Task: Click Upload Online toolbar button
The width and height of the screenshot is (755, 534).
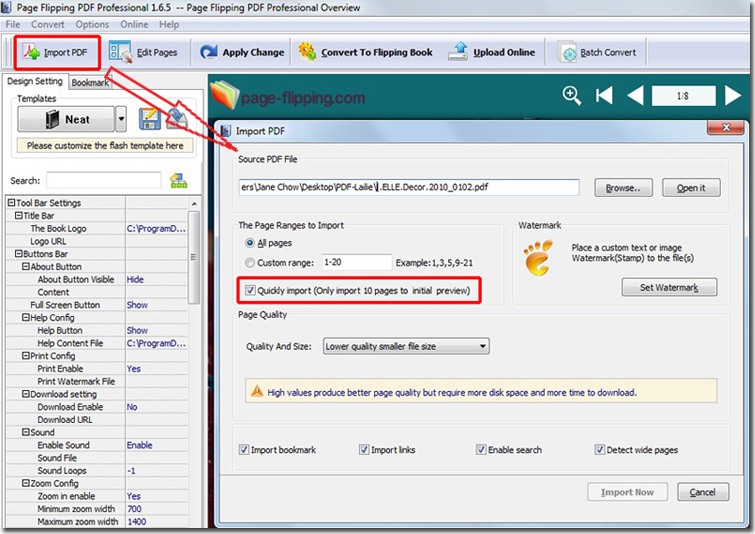Action: tap(492, 52)
